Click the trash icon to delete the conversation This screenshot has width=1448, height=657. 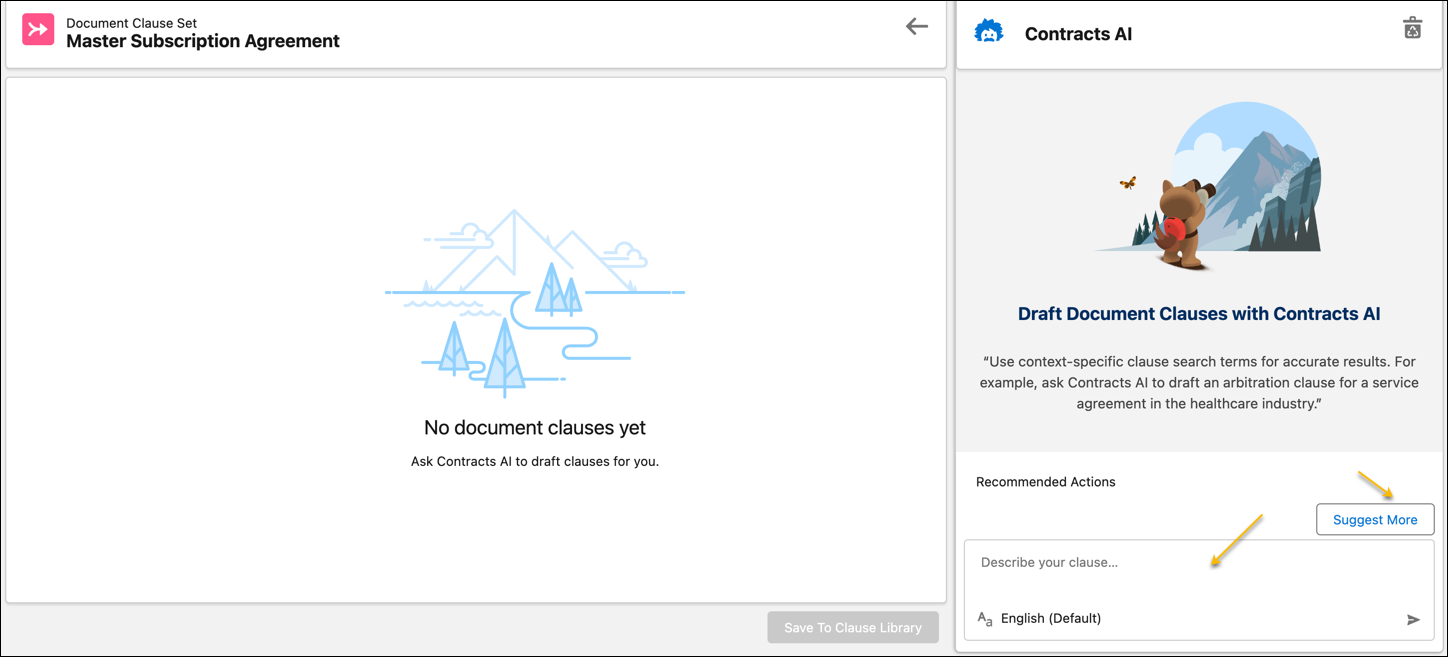tap(1412, 27)
